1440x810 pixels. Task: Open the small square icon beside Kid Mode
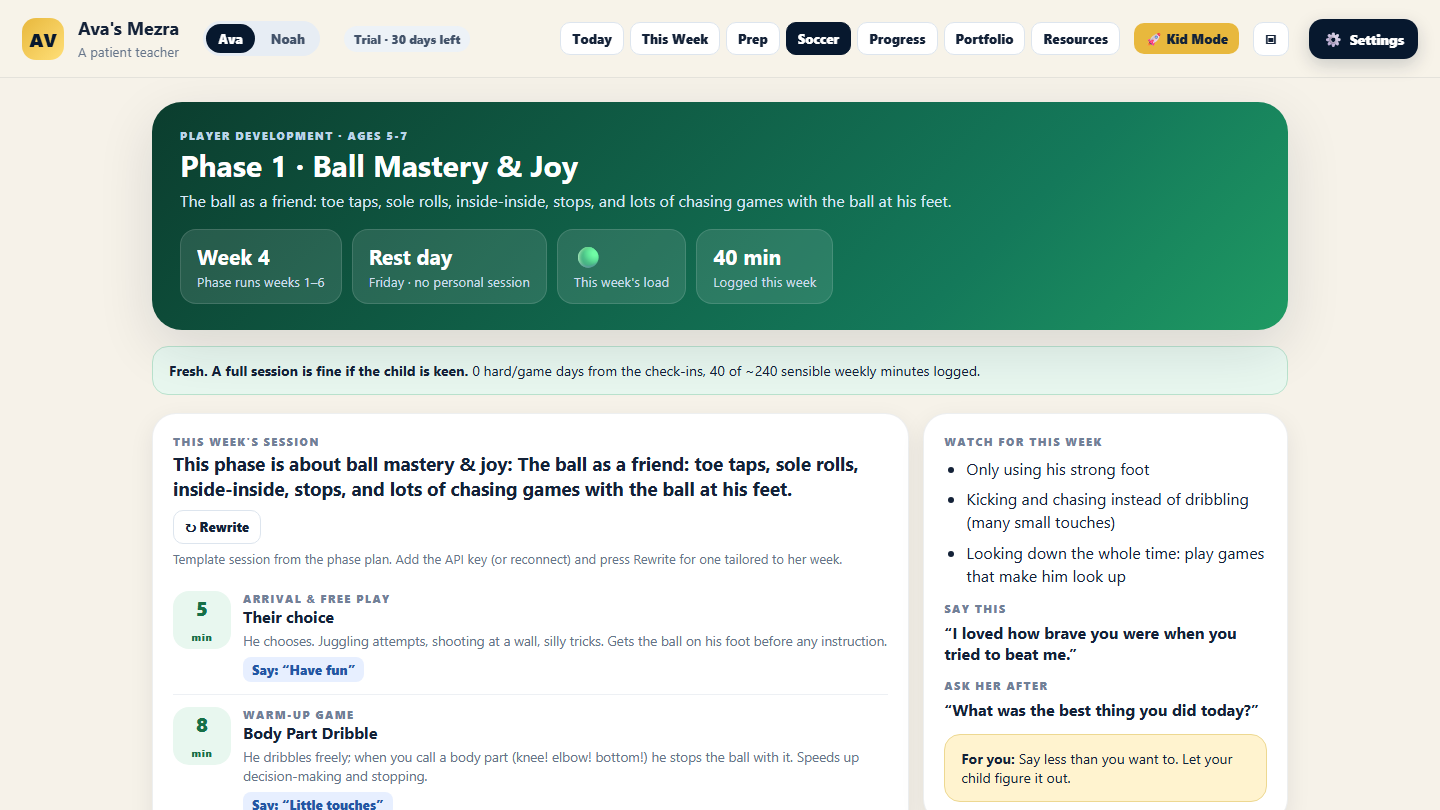click(1271, 39)
